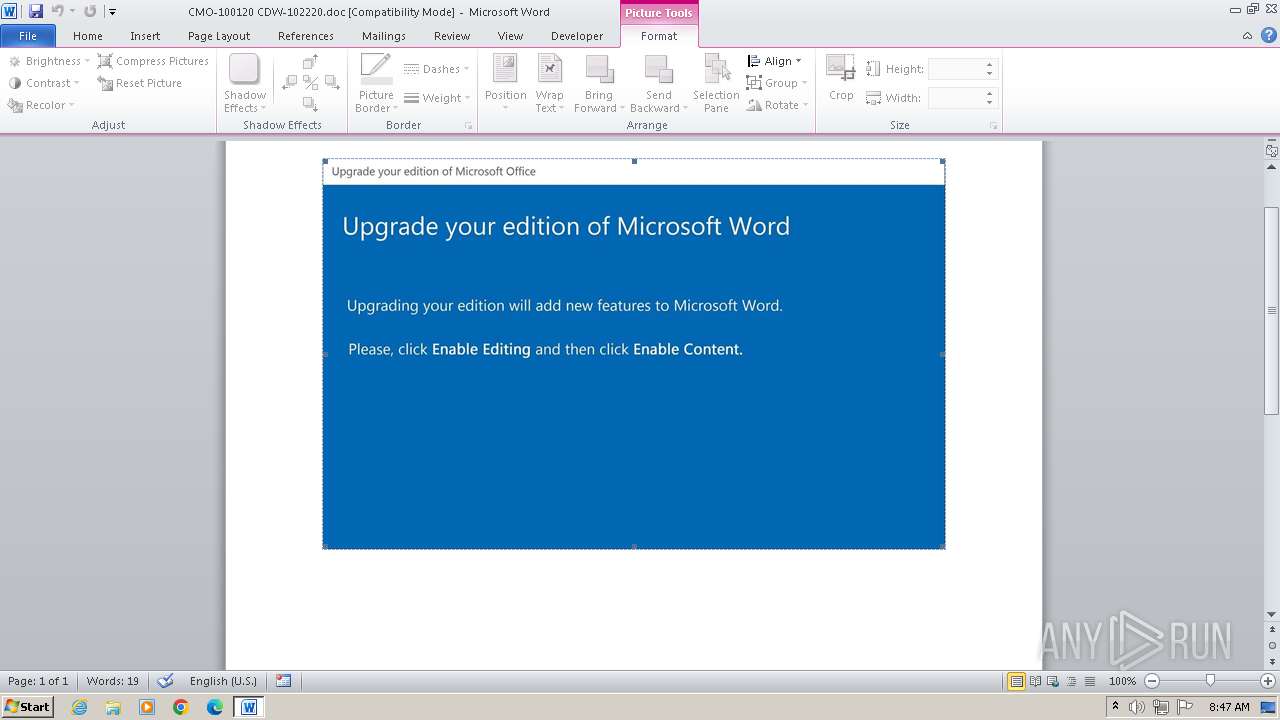Open the Brightness dropdown
This screenshot has height=720, width=1280.
point(49,61)
